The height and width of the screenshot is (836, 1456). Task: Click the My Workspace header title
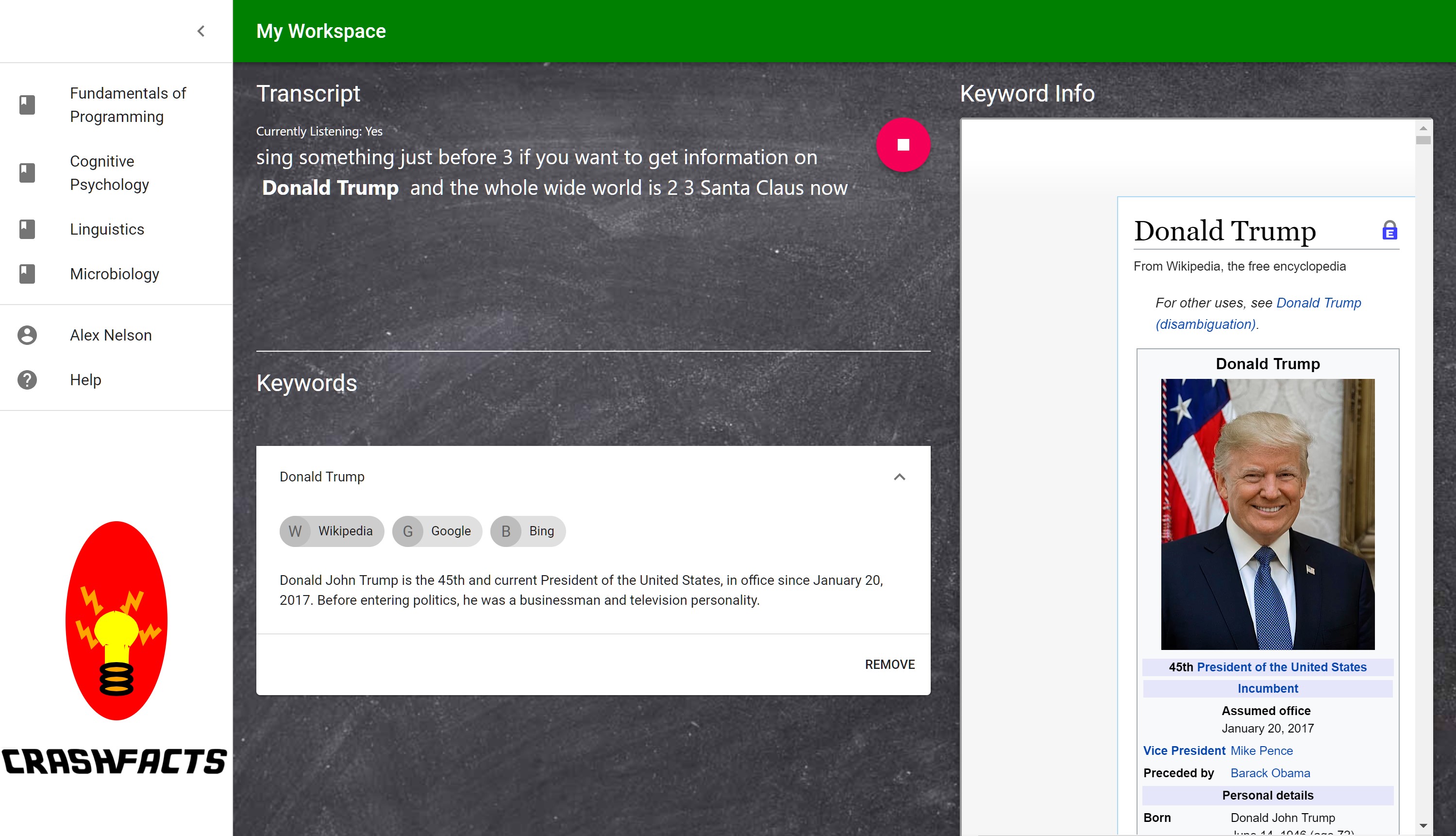(321, 31)
